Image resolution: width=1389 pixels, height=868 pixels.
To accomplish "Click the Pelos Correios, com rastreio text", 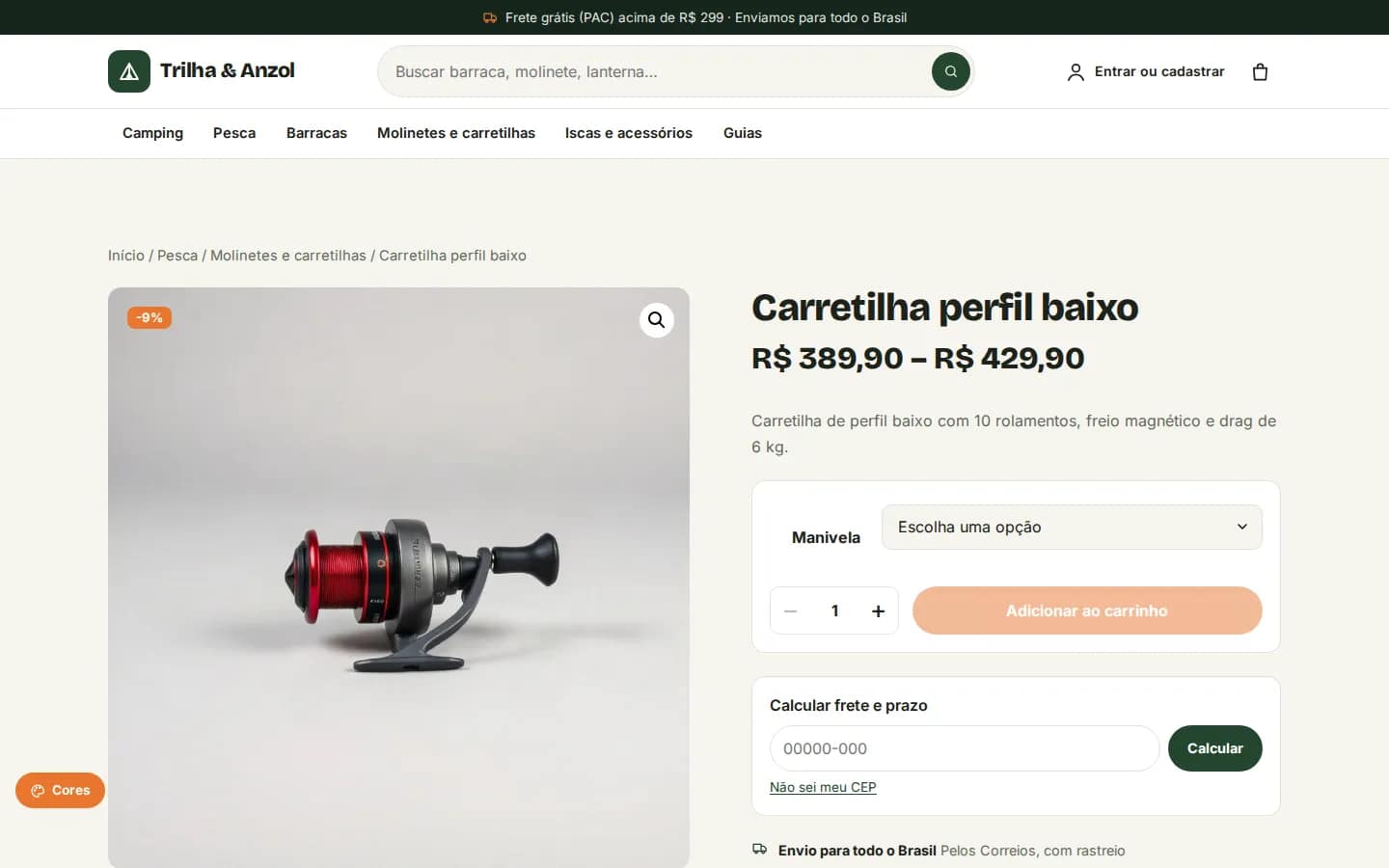I will coord(1033,851).
